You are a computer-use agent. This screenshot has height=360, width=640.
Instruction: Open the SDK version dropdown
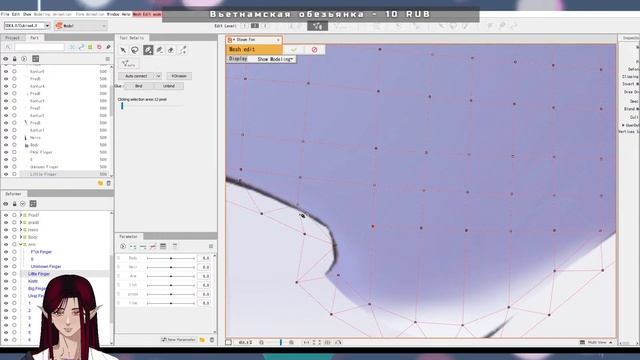click(x=47, y=26)
